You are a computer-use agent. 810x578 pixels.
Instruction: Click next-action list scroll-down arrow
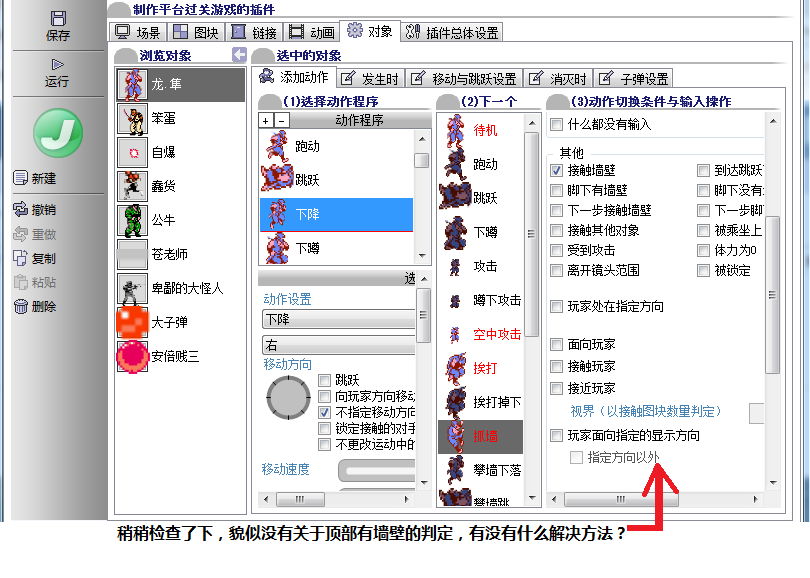click(x=532, y=498)
